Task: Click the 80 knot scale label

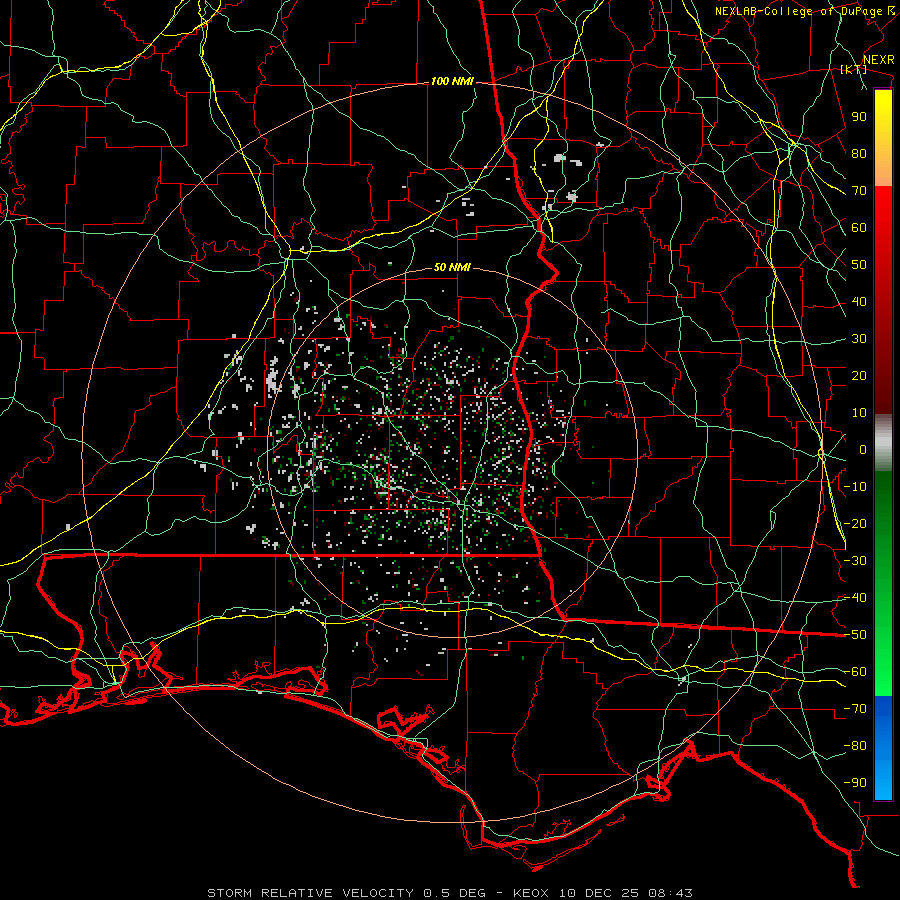Action: click(859, 154)
